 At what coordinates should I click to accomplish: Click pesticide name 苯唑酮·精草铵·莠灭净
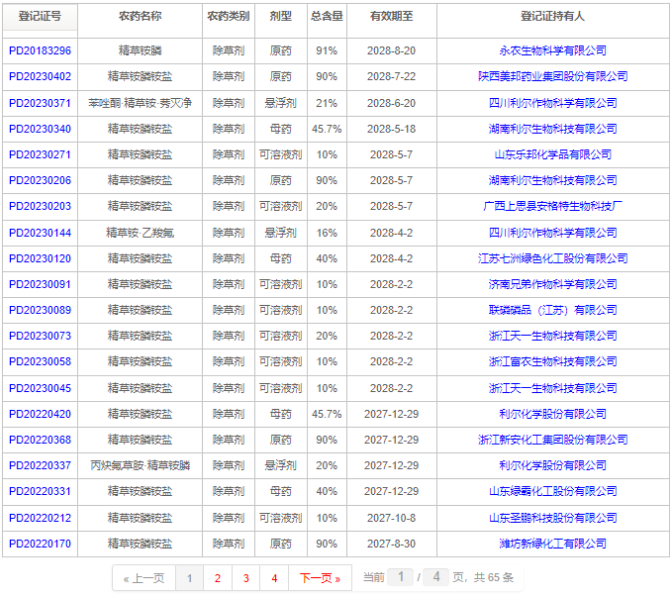pos(140,103)
